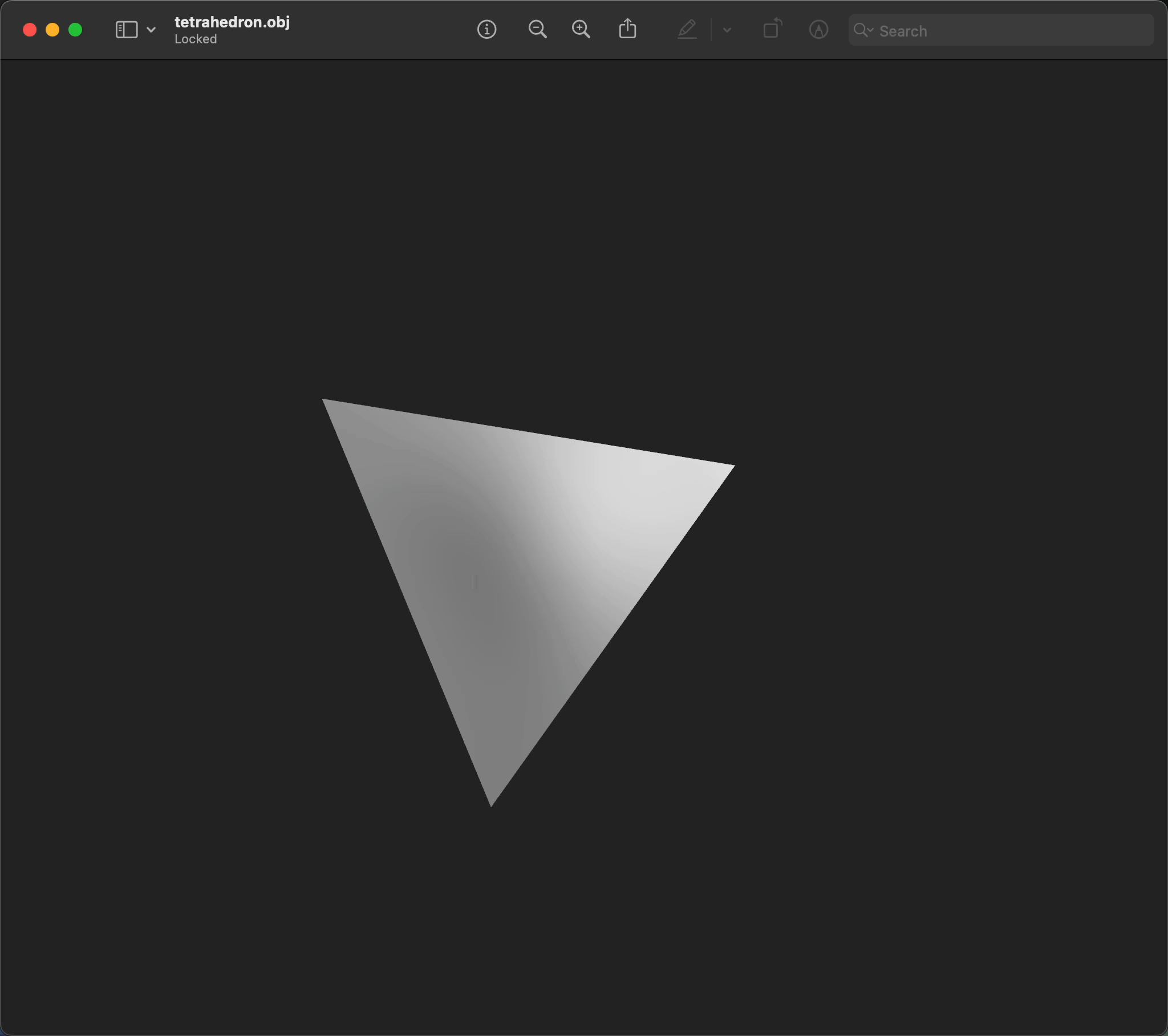Zoom in on the tetrahedron

coord(581,29)
